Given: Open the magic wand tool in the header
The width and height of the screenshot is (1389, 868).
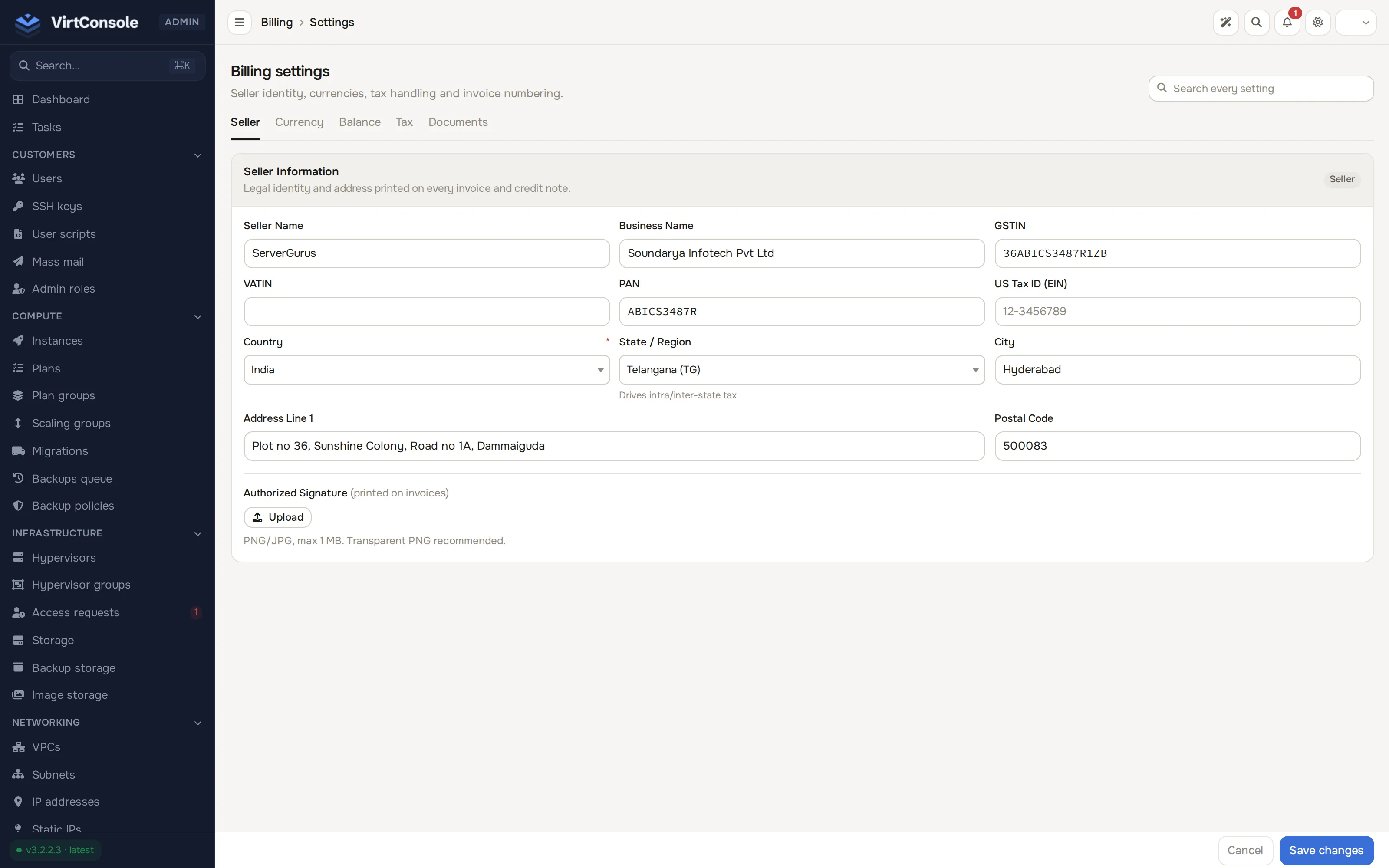Looking at the screenshot, I should (x=1225, y=23).
